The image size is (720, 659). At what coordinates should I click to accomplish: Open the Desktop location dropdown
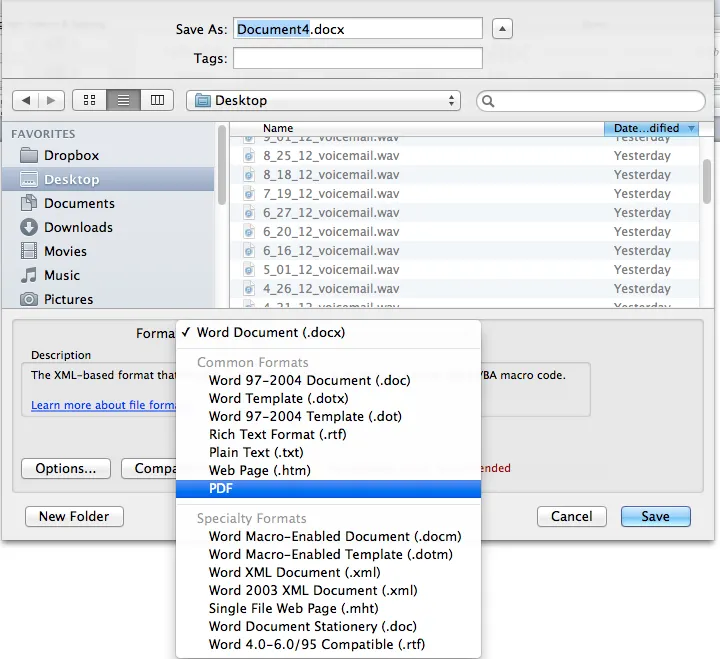click(323, 101)
